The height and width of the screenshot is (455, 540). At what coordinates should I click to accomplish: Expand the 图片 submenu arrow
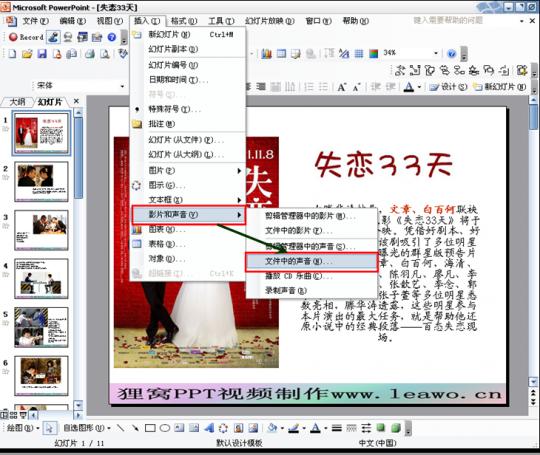239,170
